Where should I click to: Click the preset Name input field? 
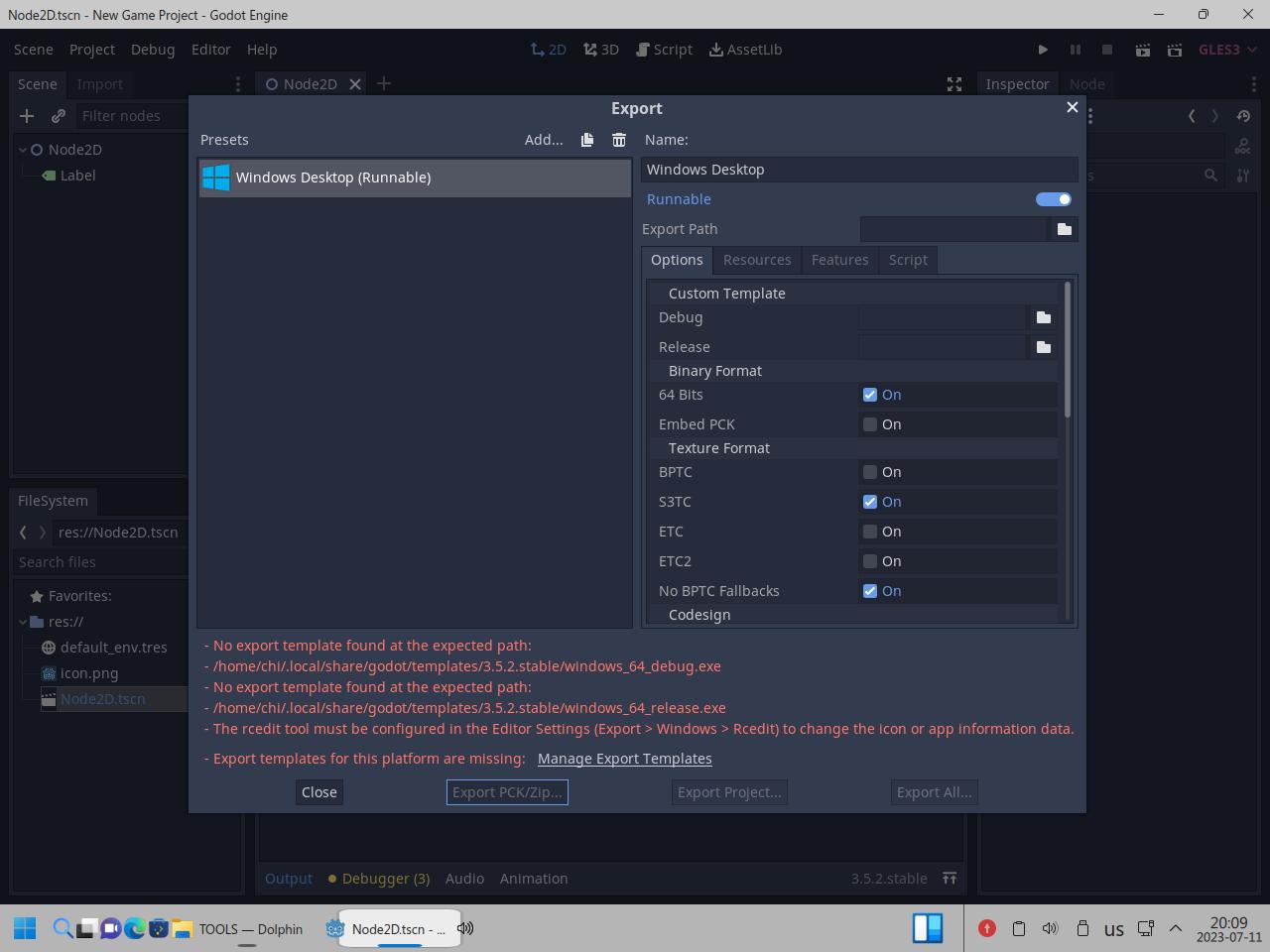[859, 170]
